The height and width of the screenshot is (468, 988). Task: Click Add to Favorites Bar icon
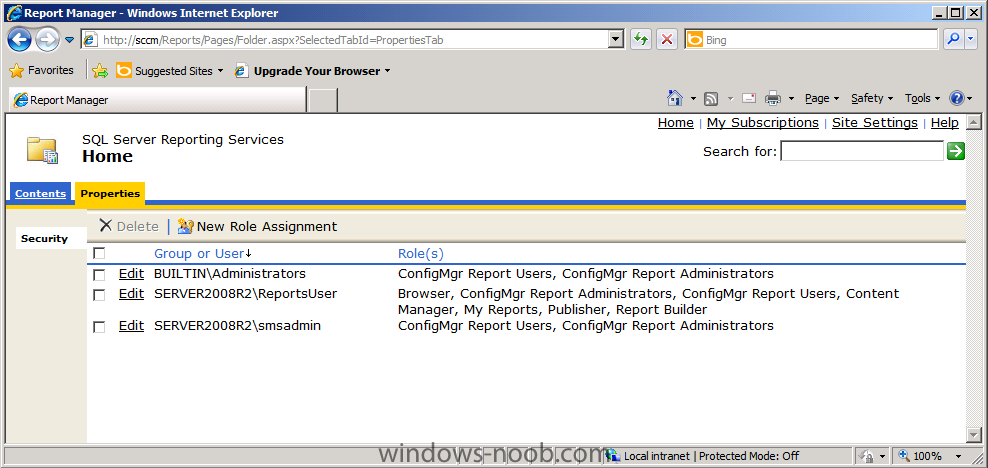(x=100, y=71)
